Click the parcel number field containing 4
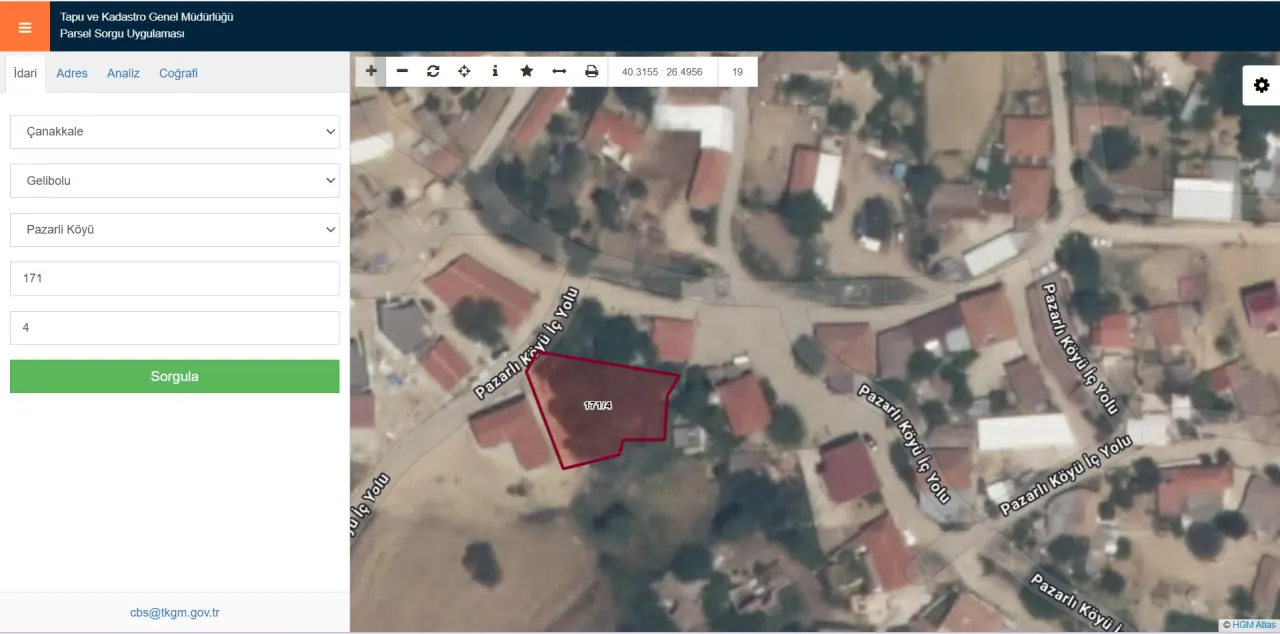This screenshot has height=634, width=1280. (x=175, y=328)
